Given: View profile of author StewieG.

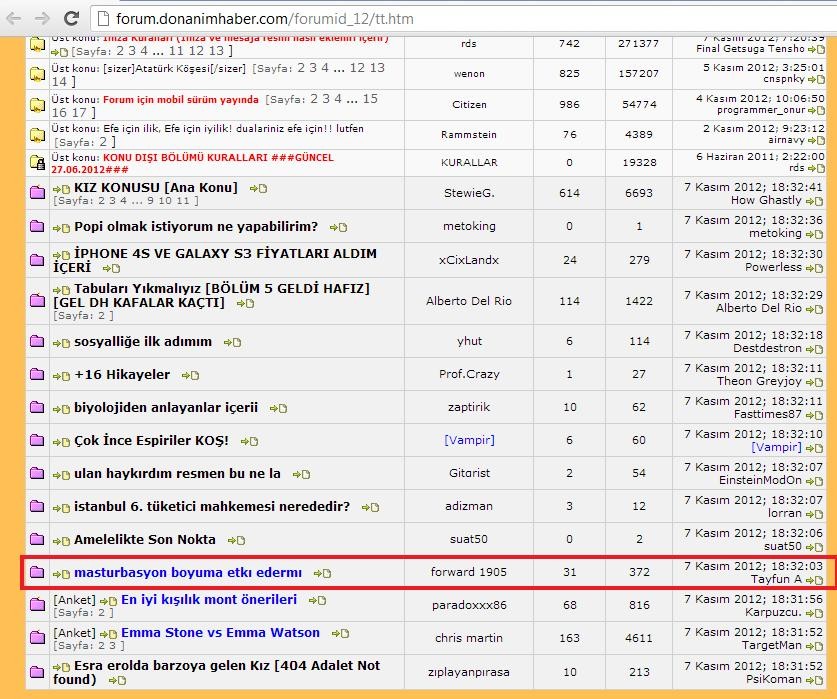Looking at the screenshot, I should click(469, 193).
